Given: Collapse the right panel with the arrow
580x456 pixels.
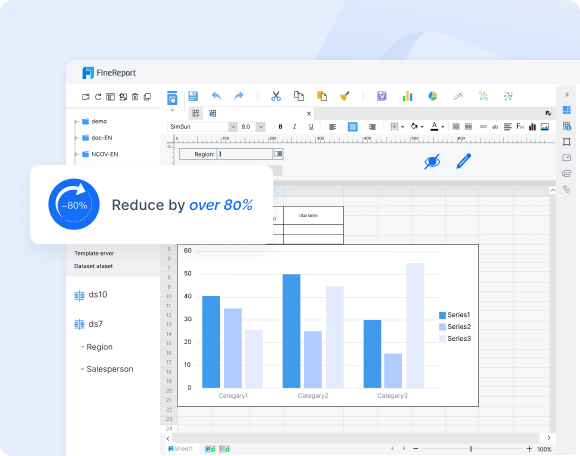Looking at the screenshot, I should coord(567,95).
